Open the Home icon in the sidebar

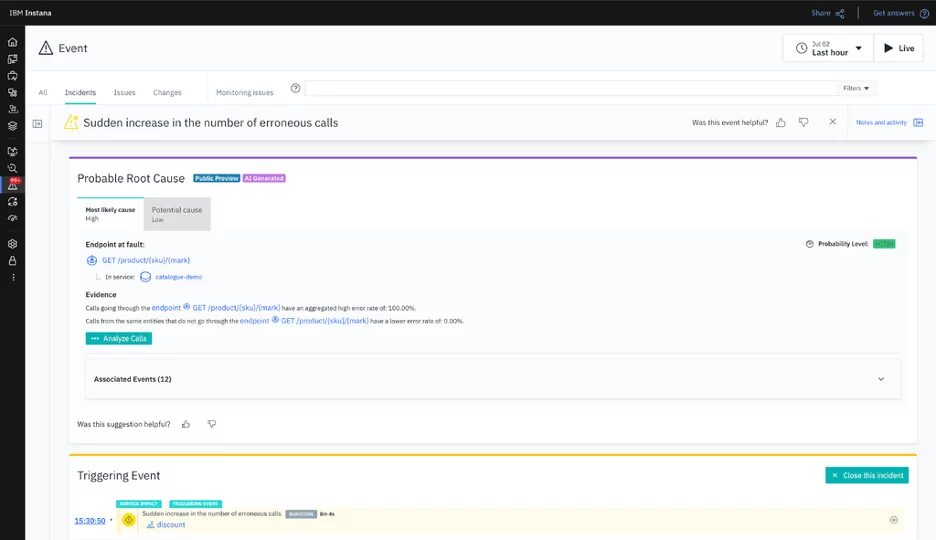12,43
